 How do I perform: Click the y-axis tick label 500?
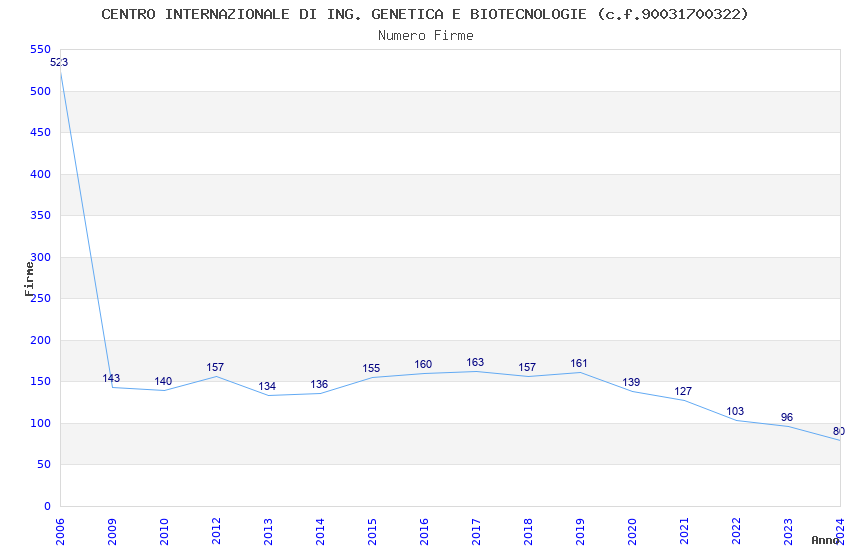click(x=41, y=91)
